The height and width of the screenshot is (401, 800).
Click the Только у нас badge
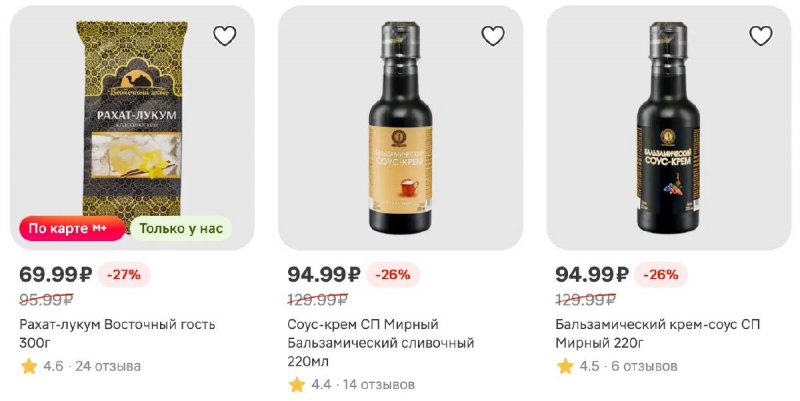[181, 228]
